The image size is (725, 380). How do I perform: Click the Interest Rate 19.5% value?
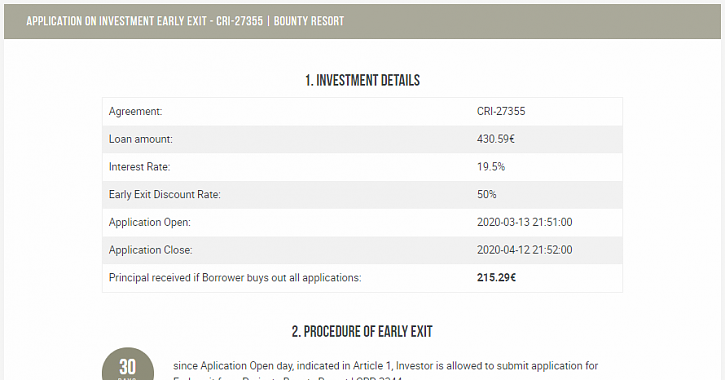pos(491,167)
